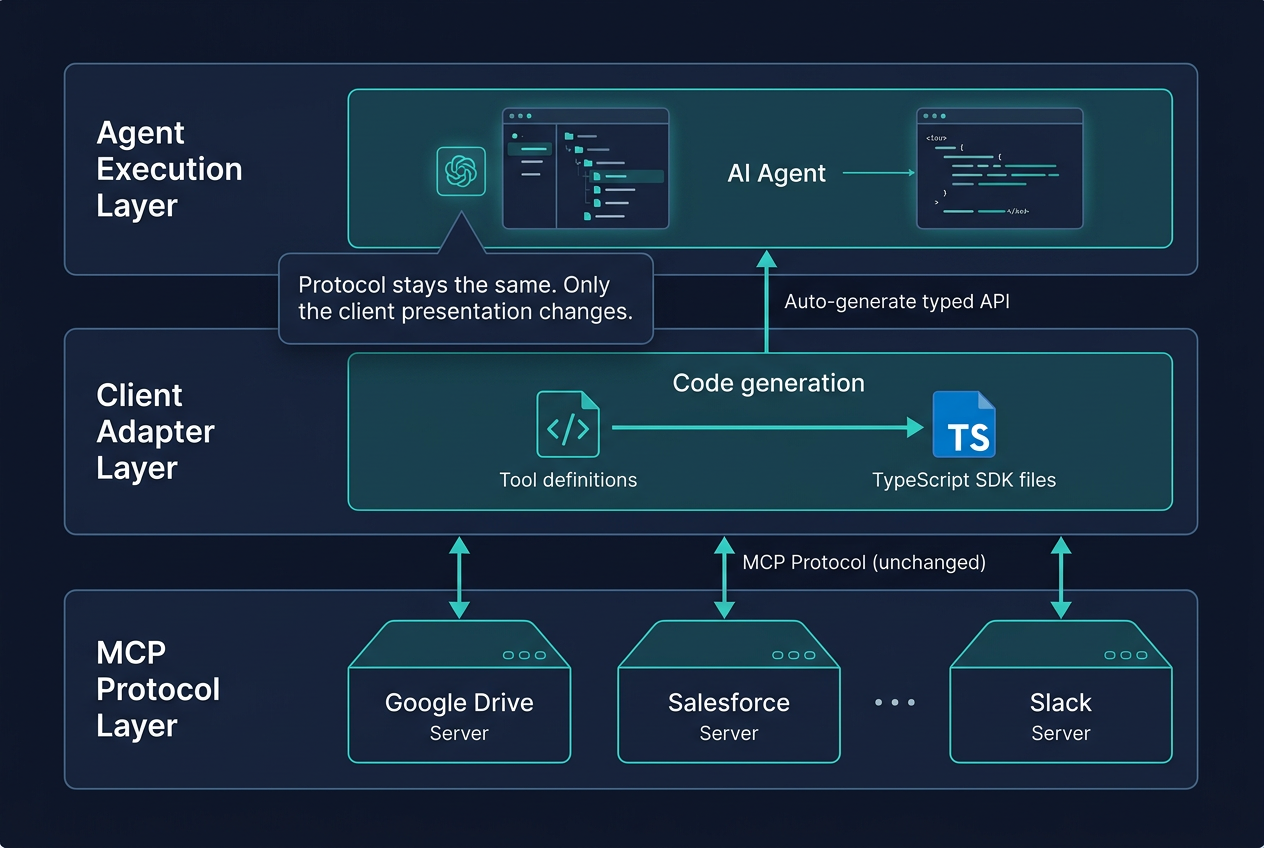Select the 'Agent Execution Layer' title
This screenshot has width=1264, height=848.
pyautogui.click(x=169, y=169)
